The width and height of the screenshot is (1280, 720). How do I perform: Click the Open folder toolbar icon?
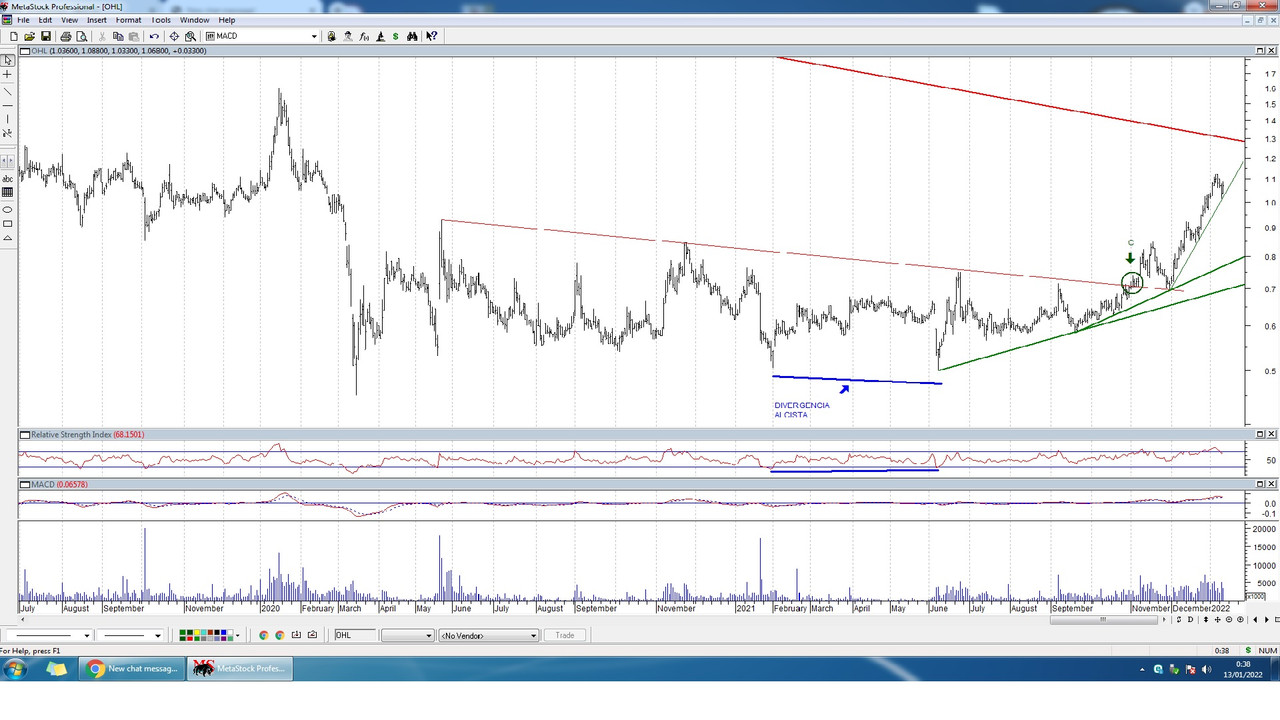pos(30,36)
